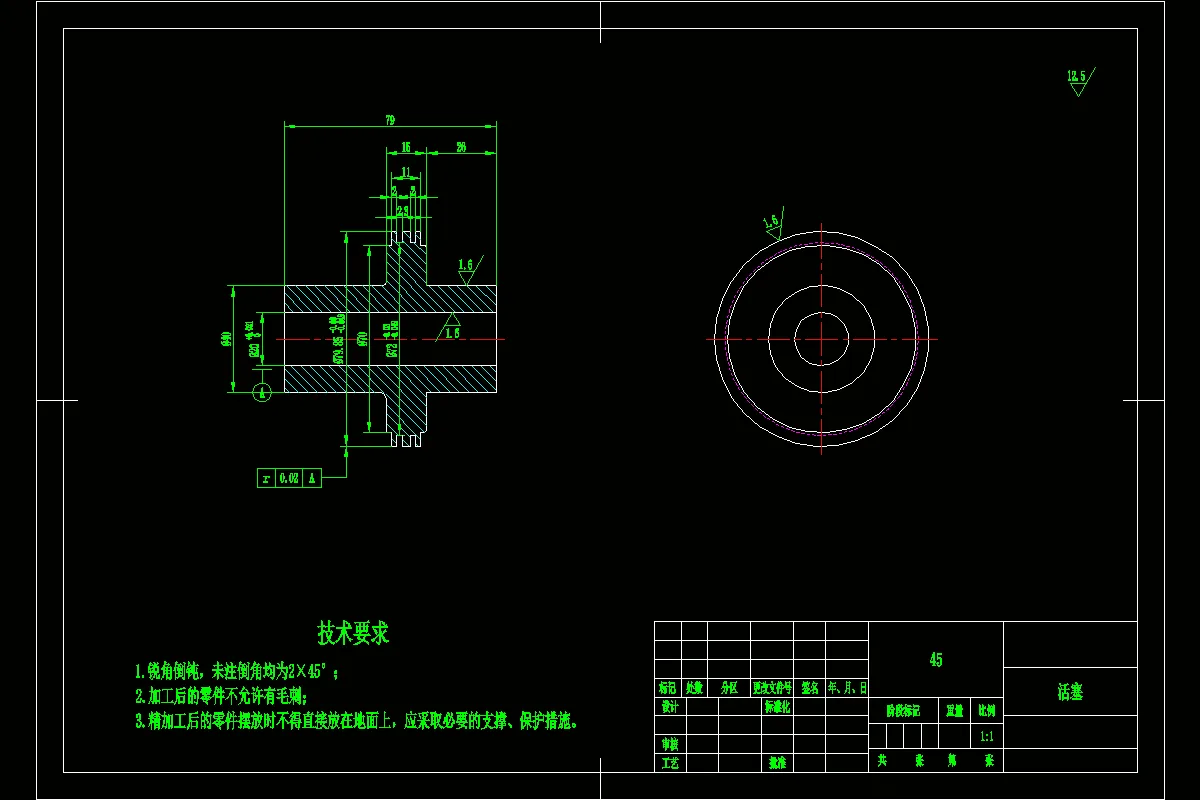This screenshot has width=1200, height=800.
Task: Click the 比例 header cell
Action: 986,711
